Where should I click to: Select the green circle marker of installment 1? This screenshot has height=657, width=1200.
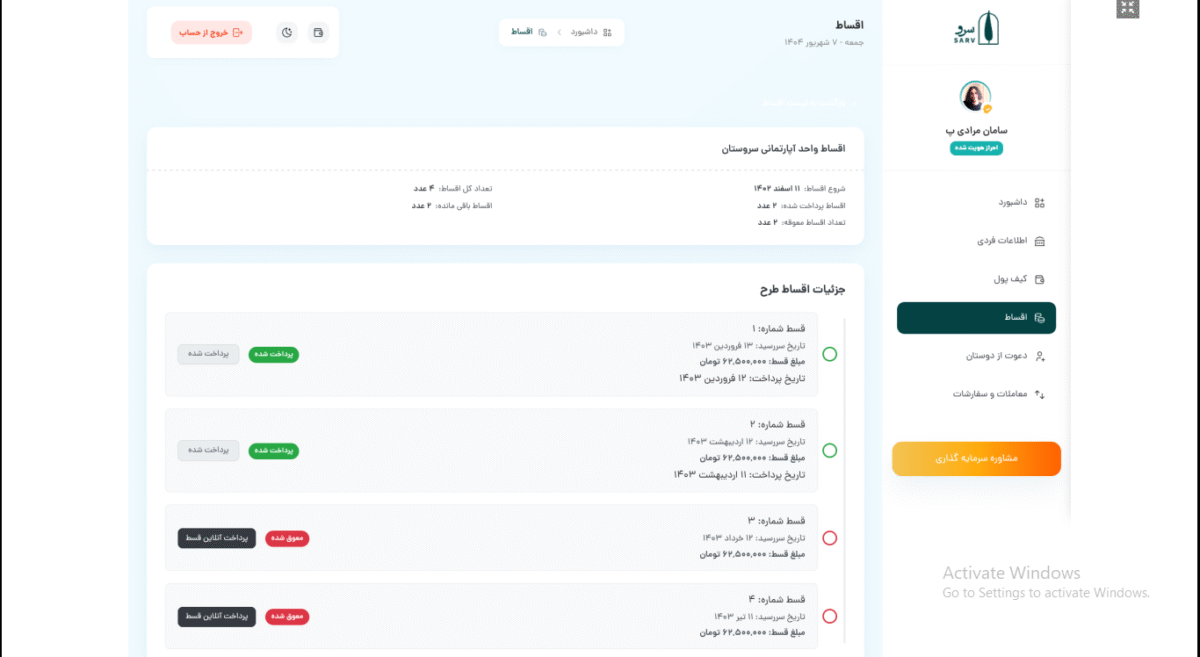(829, 354)
